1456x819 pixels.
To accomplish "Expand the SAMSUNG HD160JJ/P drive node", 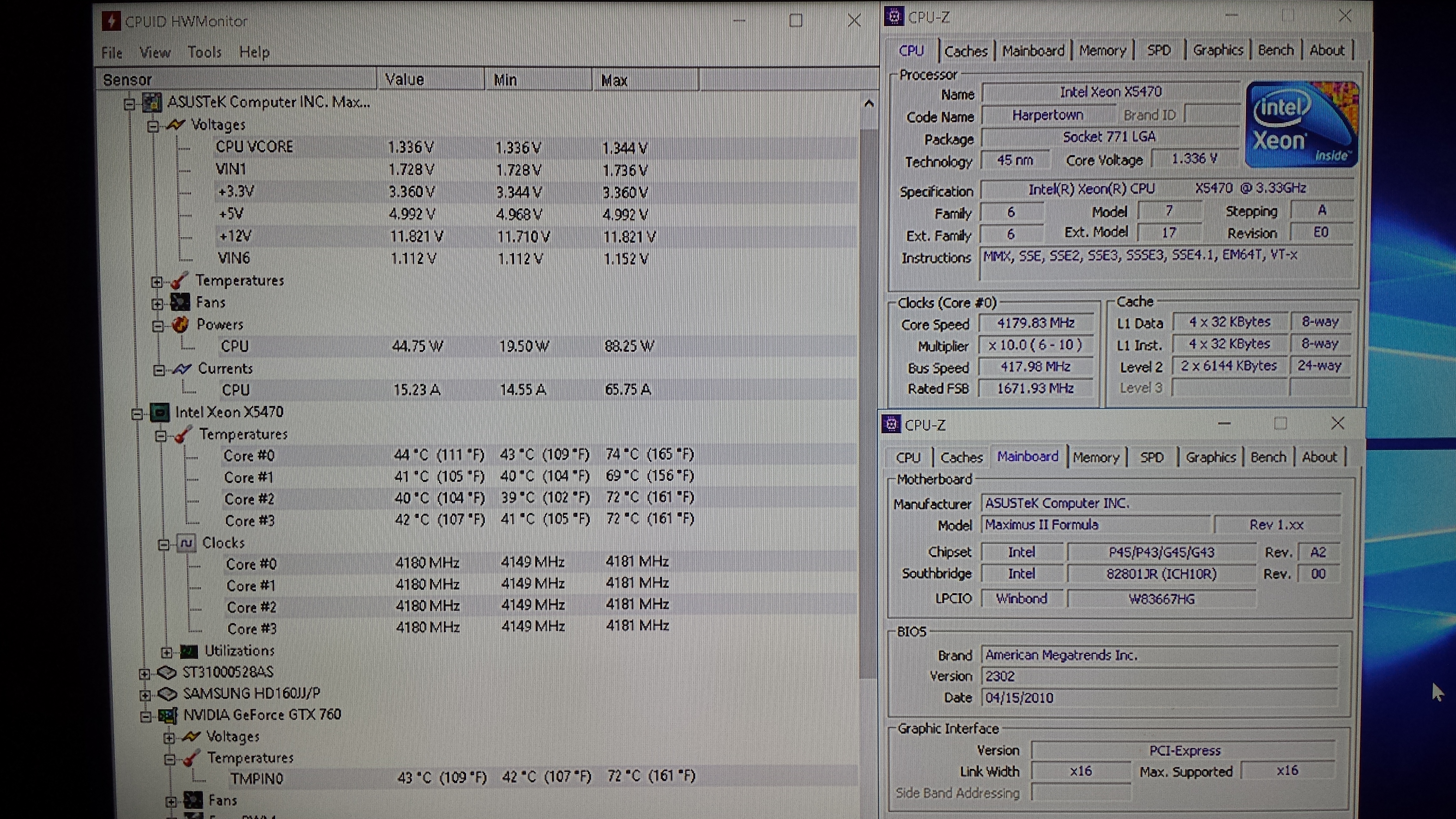I will click(145, 695).
